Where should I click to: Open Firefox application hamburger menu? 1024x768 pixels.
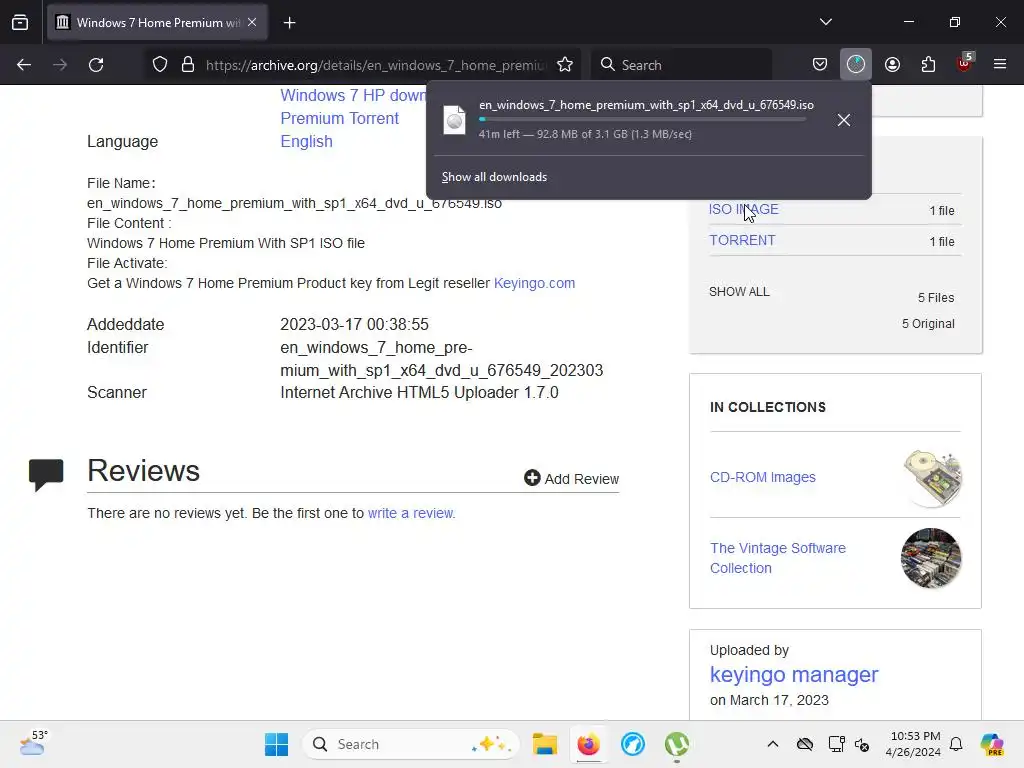(1000, 64)
